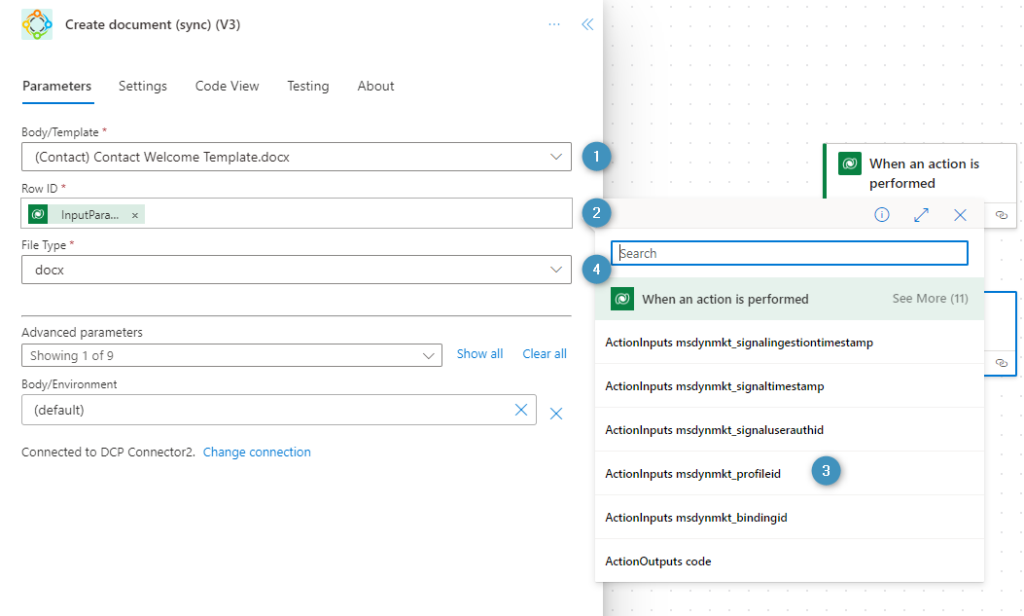The image size is (1024, 616).
Task: Remove the Body/Environment advanced parameter
Action: [x=556, y=413]
